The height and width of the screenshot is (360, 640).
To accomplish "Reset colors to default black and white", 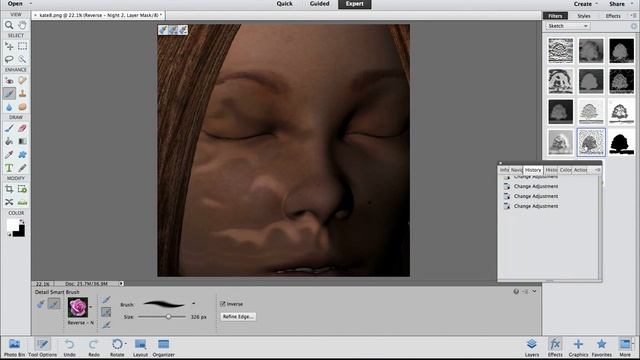I will coord(9,234).
